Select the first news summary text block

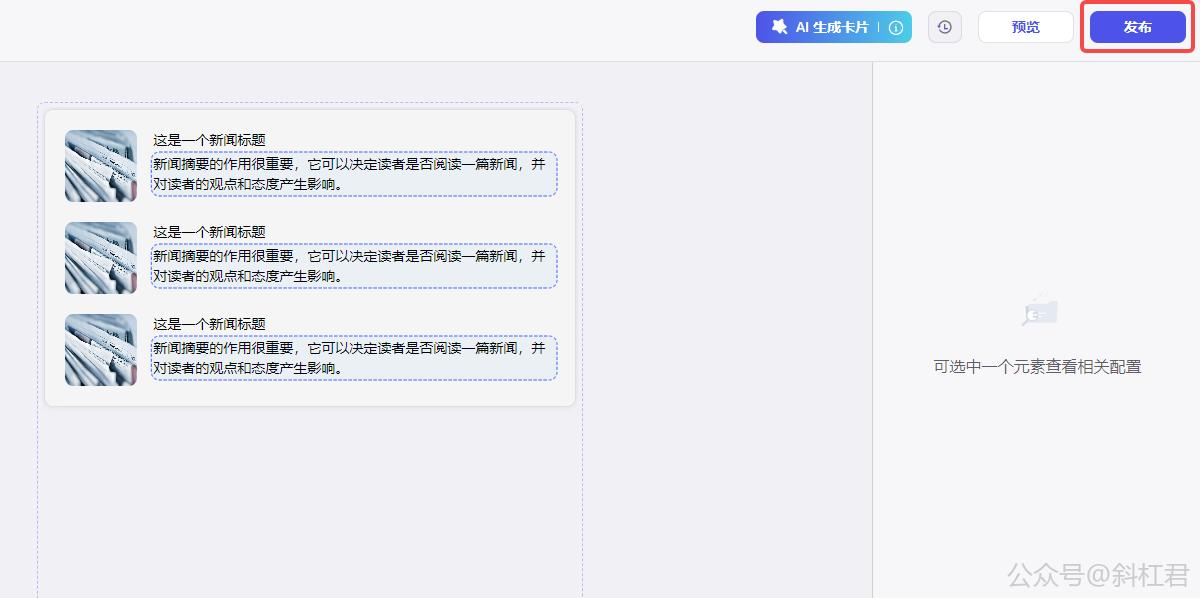pos(354,174)
